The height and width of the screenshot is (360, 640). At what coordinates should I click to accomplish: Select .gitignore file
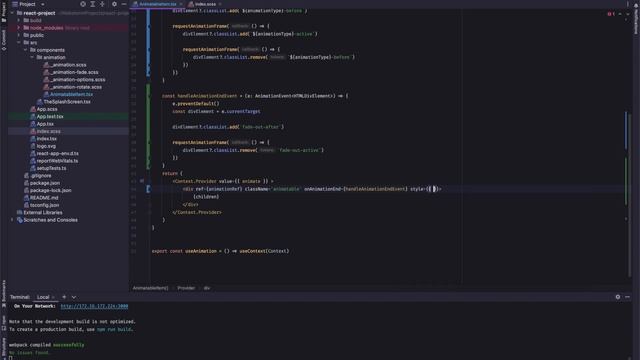40,176
